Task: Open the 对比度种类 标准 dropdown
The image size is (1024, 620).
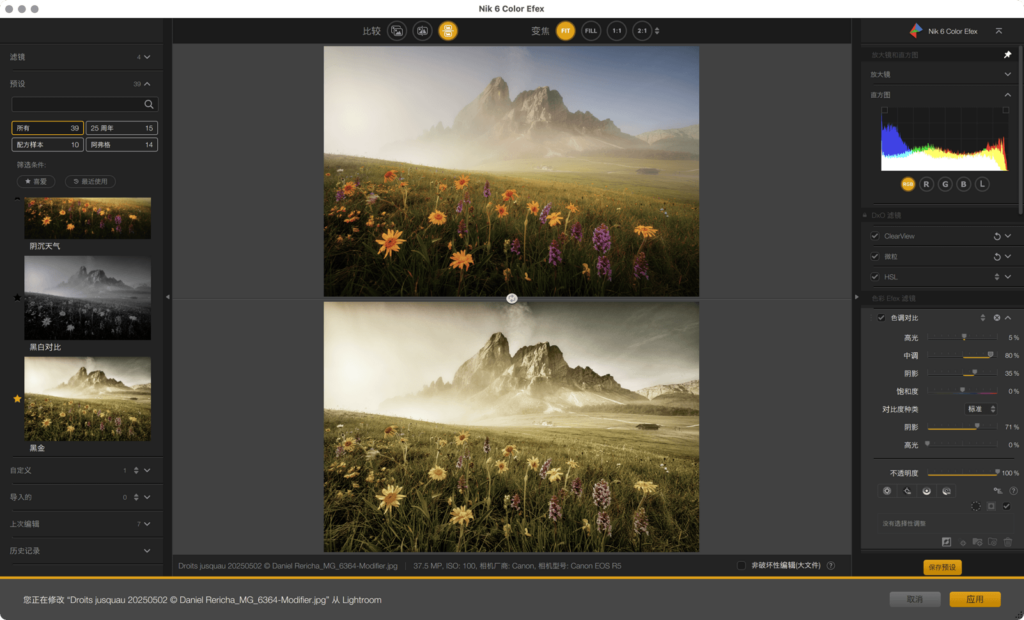Action: [981, 409]
